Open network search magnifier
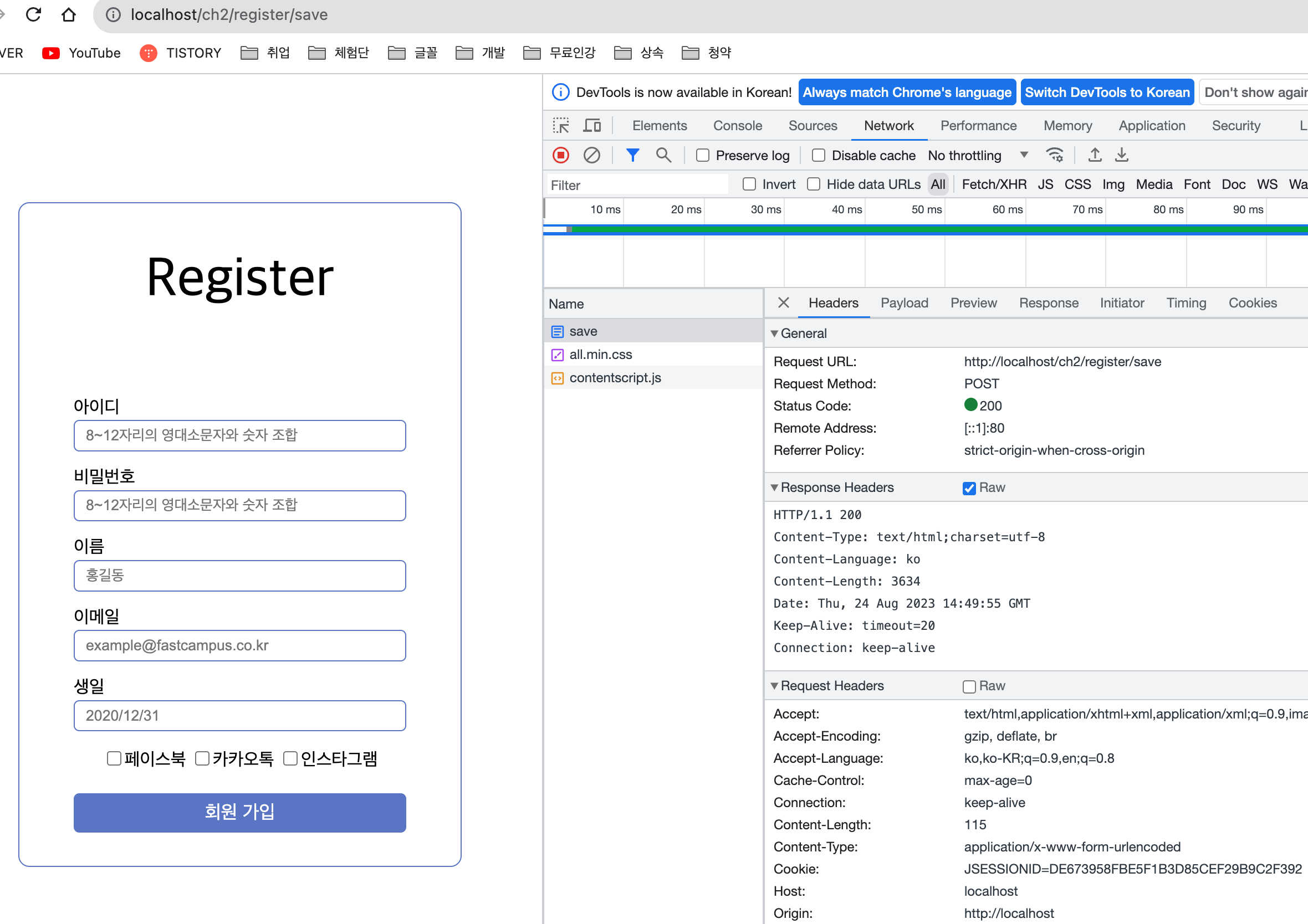 point(663,155)
